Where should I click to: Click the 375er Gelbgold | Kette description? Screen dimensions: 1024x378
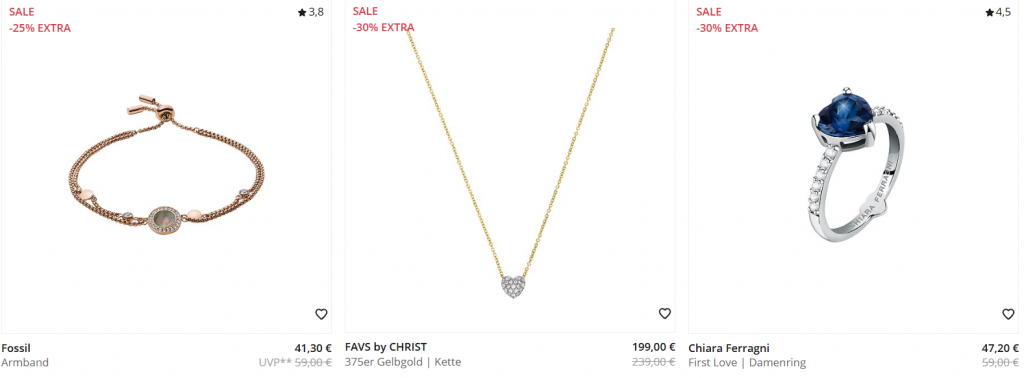pos(403,362)
